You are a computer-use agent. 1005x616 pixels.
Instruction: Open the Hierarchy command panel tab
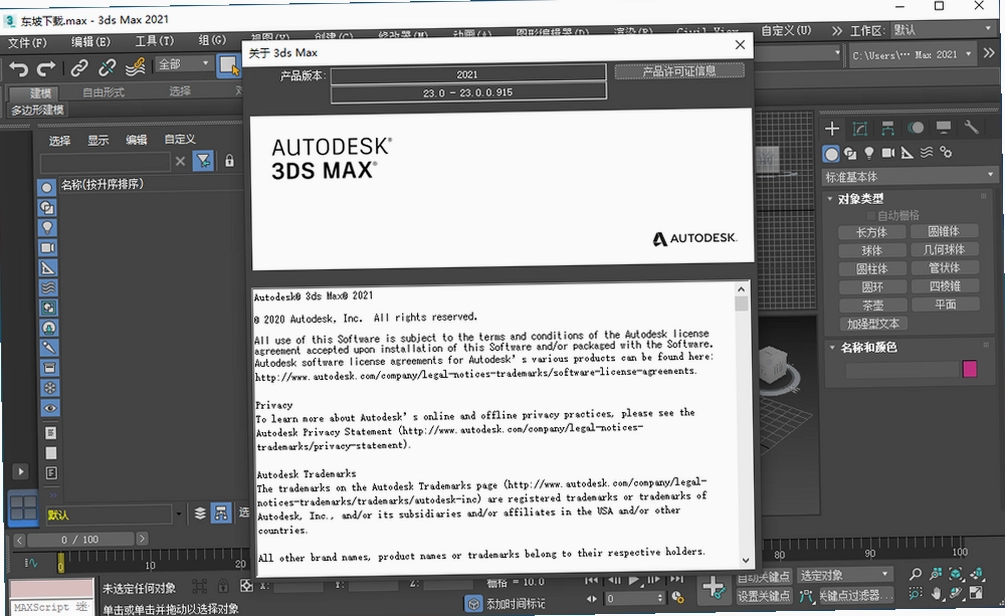[x=888, y=128]
